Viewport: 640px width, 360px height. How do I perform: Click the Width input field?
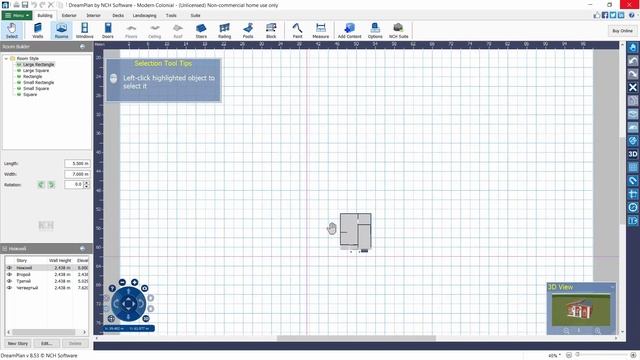click(x=77, y=174)
